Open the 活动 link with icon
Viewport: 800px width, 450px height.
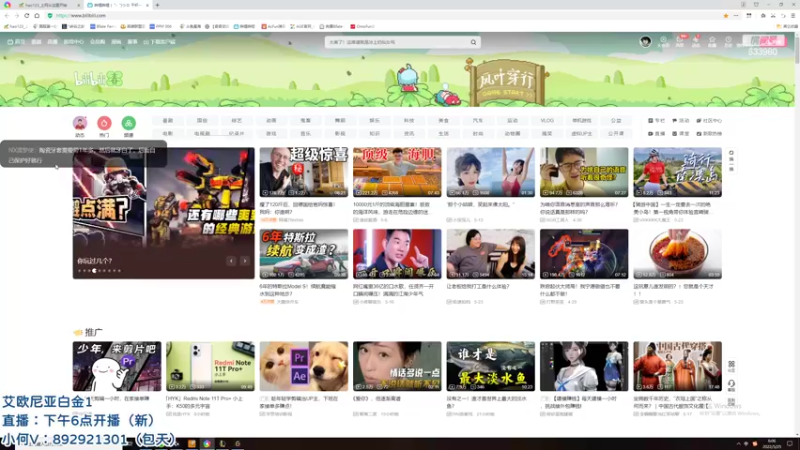[681, 121]
